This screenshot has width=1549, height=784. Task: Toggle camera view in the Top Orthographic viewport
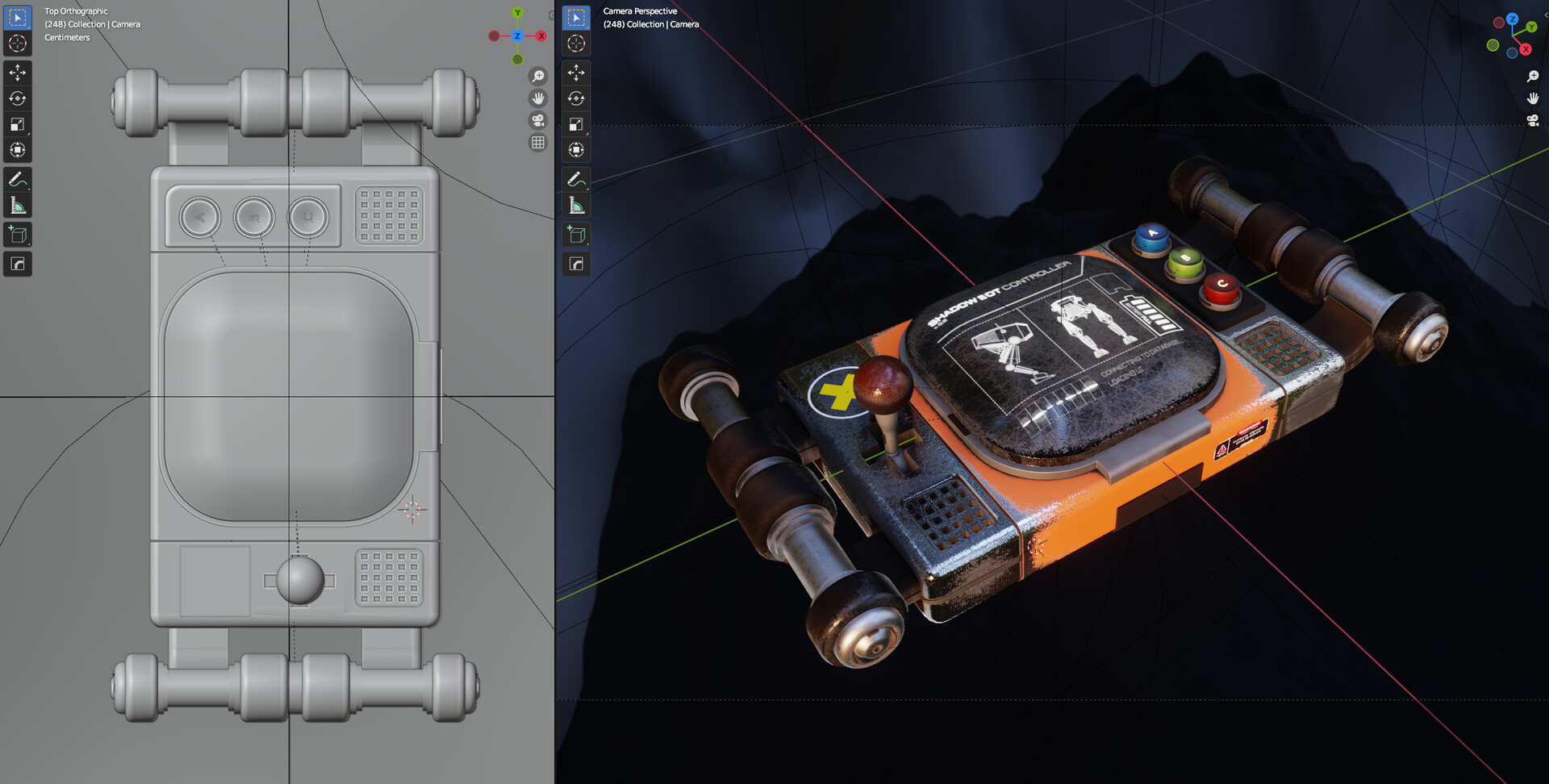point(538,120)
